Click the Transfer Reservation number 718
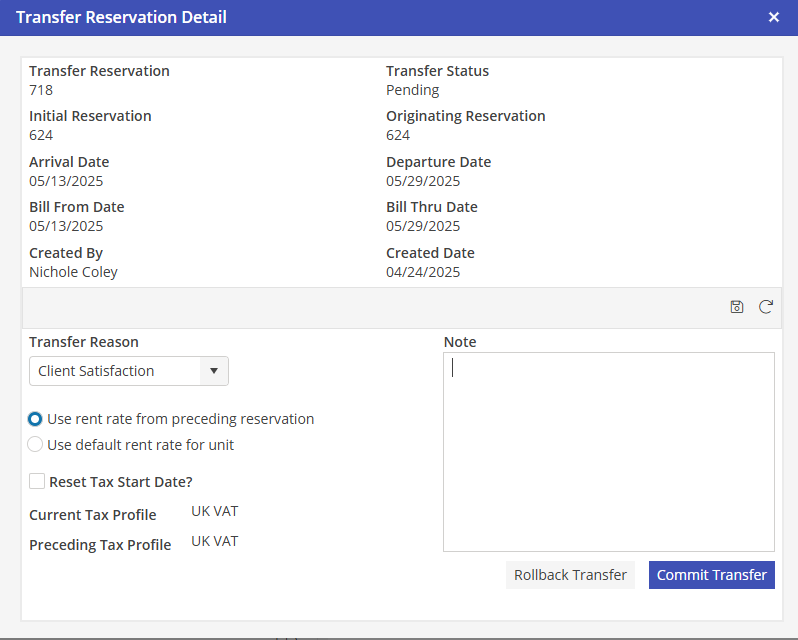The width and height of the screenshot is (798, 640). [41, 90]
